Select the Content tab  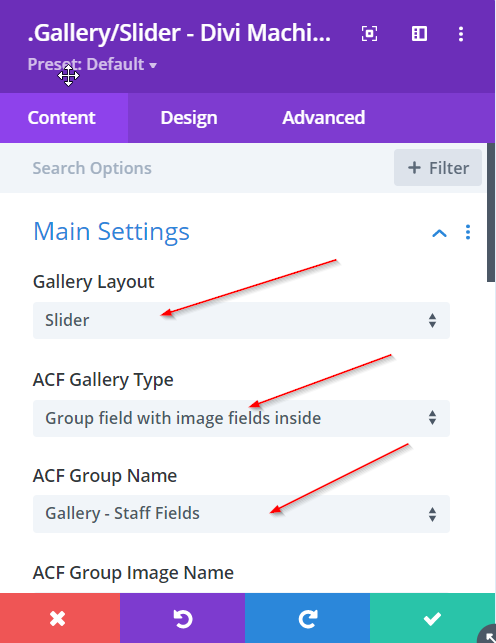click(x=61, y=118)
